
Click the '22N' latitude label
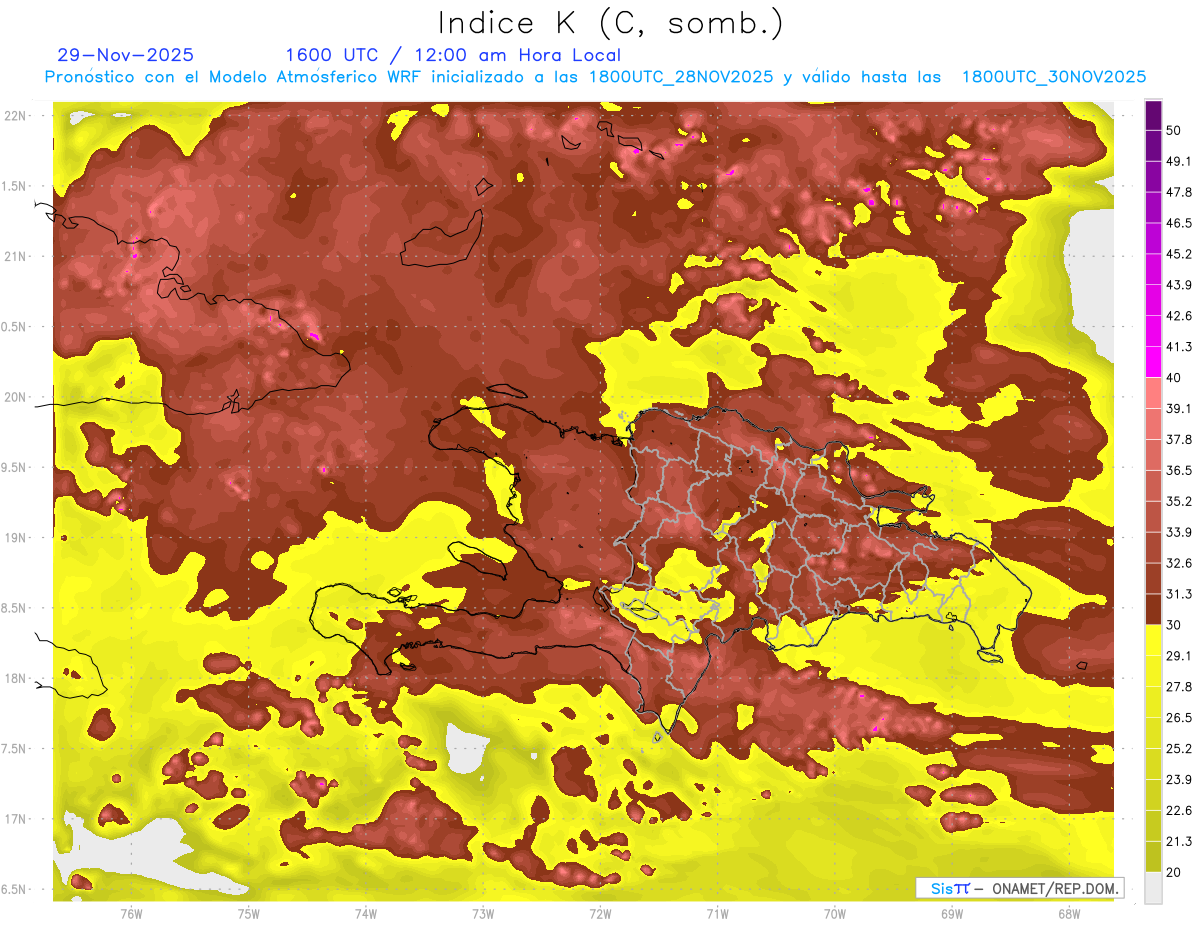pyautogui.click(x=16, y=116)
